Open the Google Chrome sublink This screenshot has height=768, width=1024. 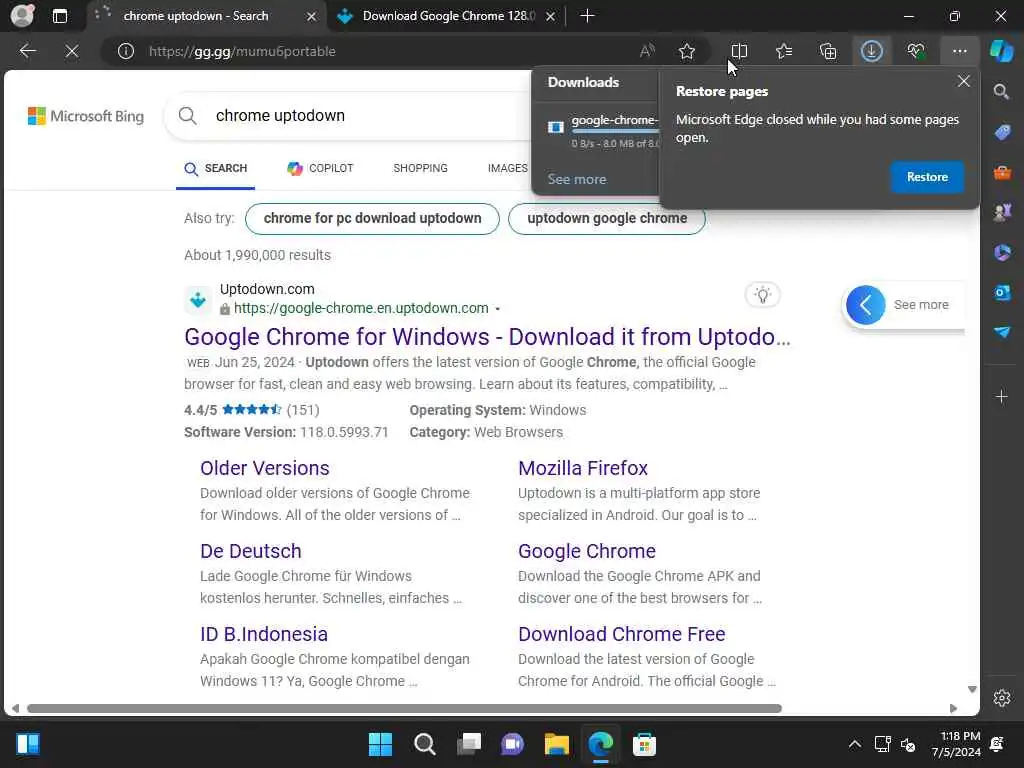click(586, 551)
